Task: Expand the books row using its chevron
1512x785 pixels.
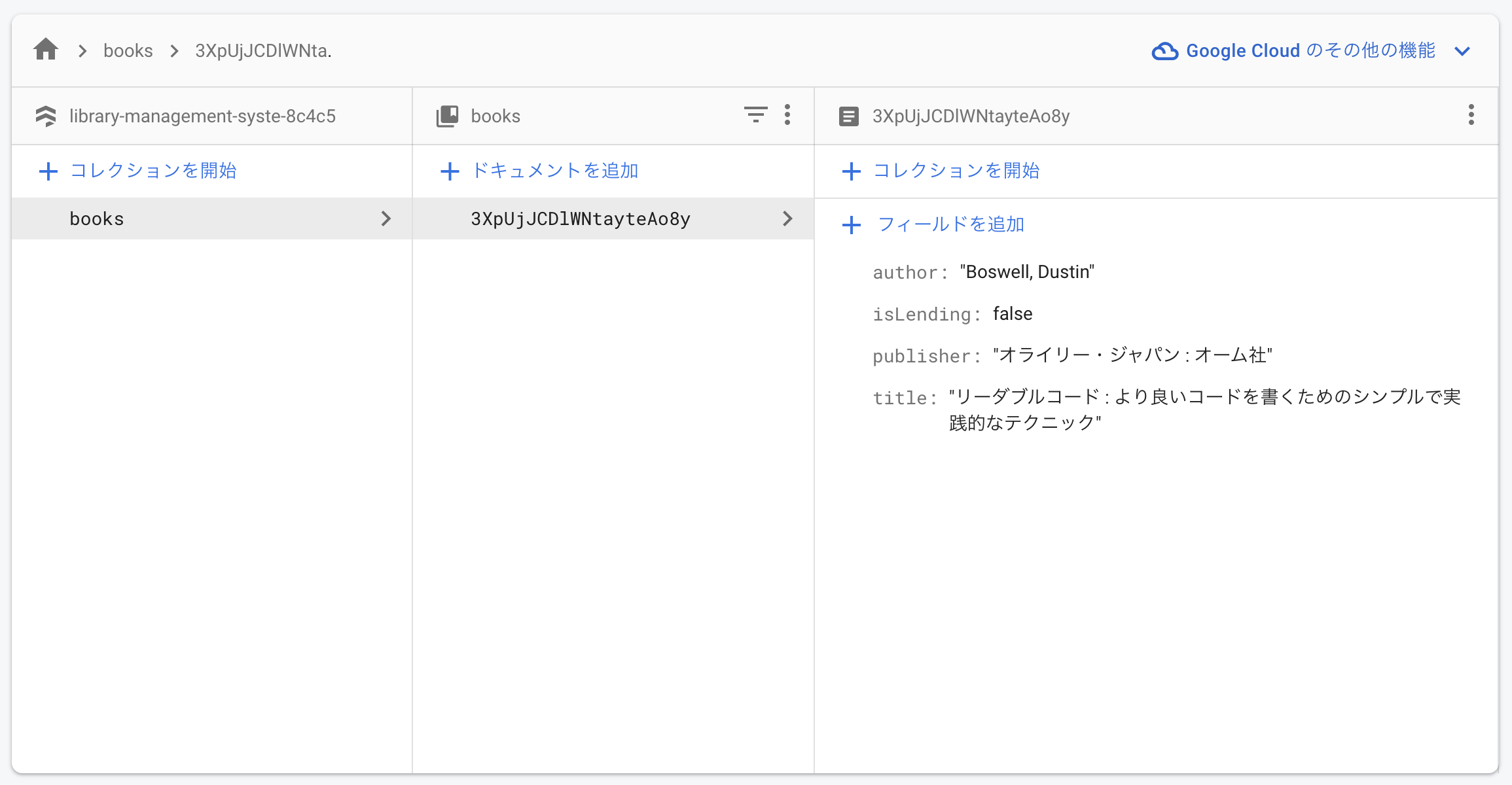Action: click(x=386, y=218)
